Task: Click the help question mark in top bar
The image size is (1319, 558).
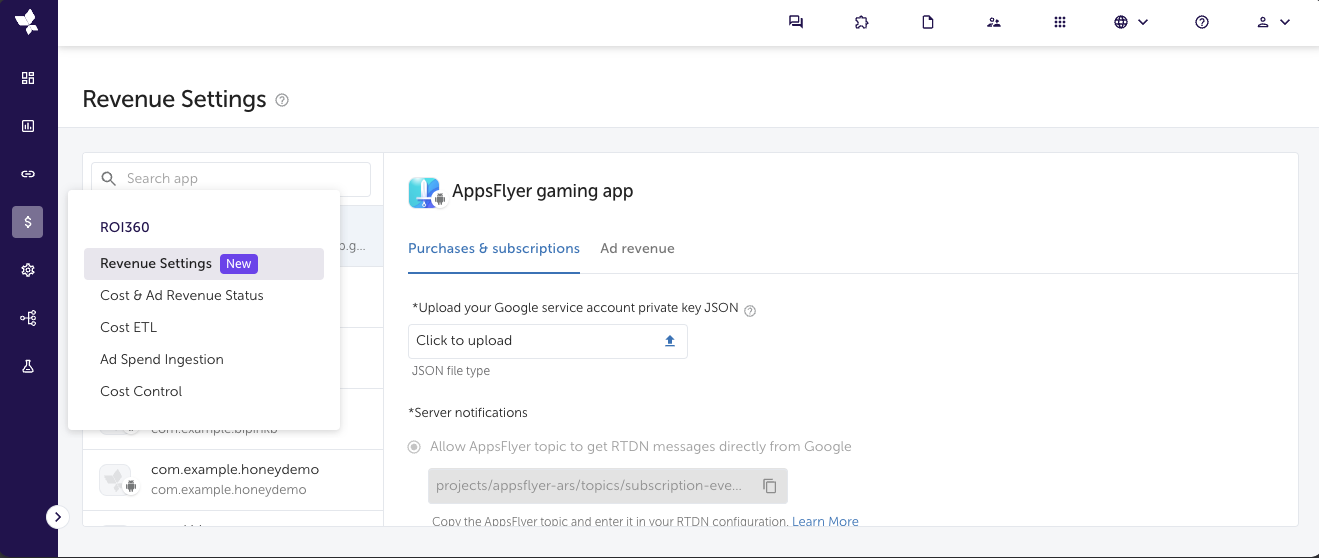Action: coord(1202,22)
